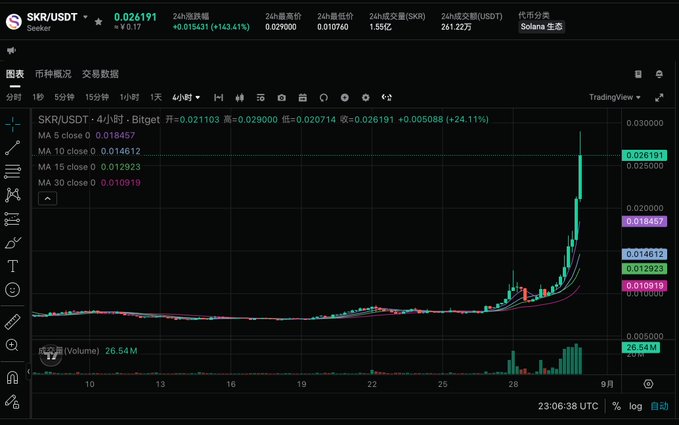This screenshot has height=425, width=679.
Task: Click the zoom-in magnifier tool
Action: (12, 345)
